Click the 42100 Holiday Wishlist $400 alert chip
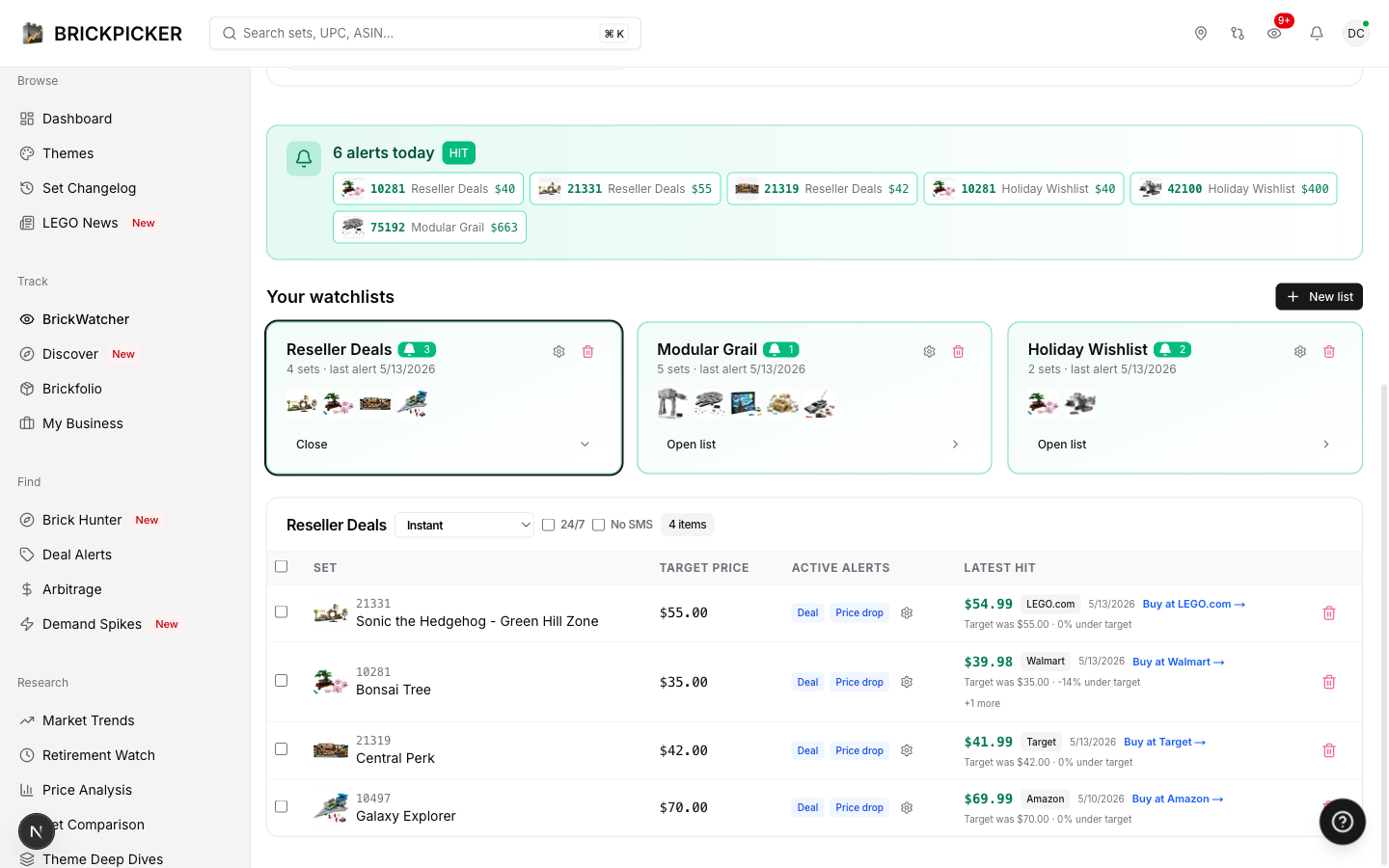The width and height of the screenshot is (1389, 868). (1234, 189)
